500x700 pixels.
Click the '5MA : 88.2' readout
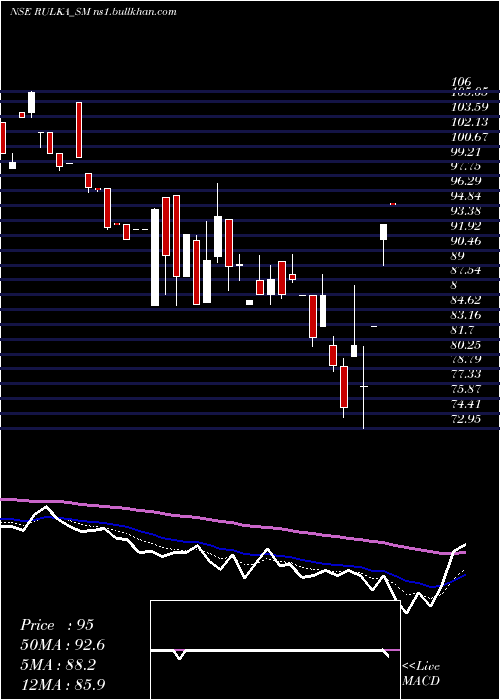point(58,665)
